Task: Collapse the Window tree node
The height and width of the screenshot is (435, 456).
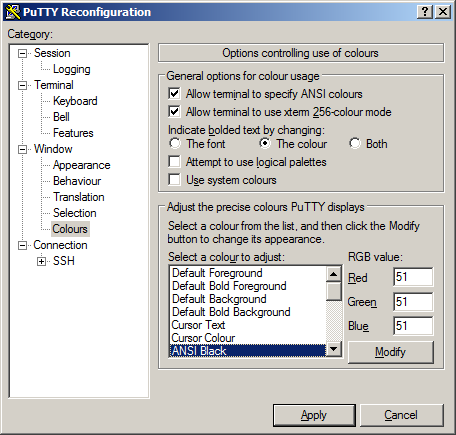Action: pos(22,149)
